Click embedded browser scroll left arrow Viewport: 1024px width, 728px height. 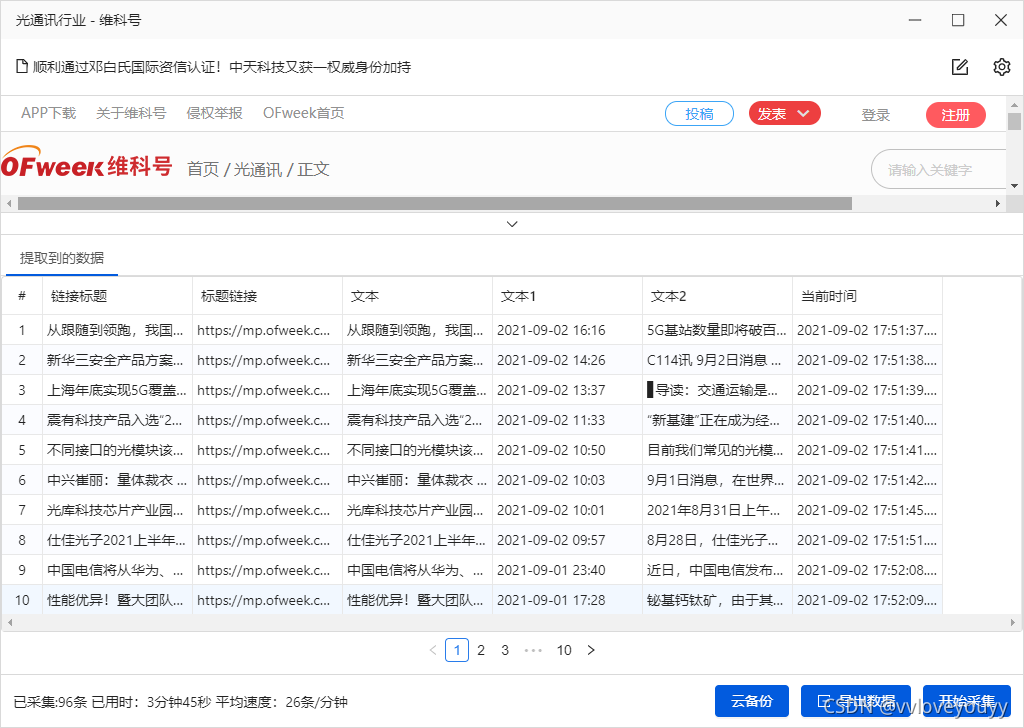(8, 204)
